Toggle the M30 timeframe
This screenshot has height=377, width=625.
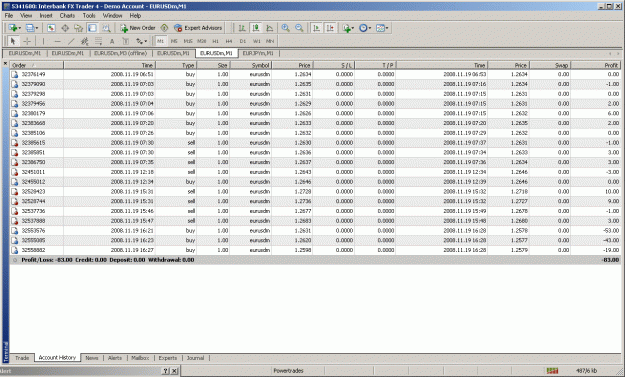[x=202, y=41]
